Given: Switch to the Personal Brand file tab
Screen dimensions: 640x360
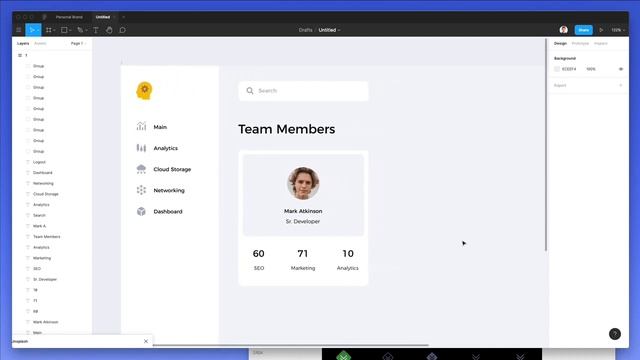Looking at the screenshot, I should click(69, 17).
